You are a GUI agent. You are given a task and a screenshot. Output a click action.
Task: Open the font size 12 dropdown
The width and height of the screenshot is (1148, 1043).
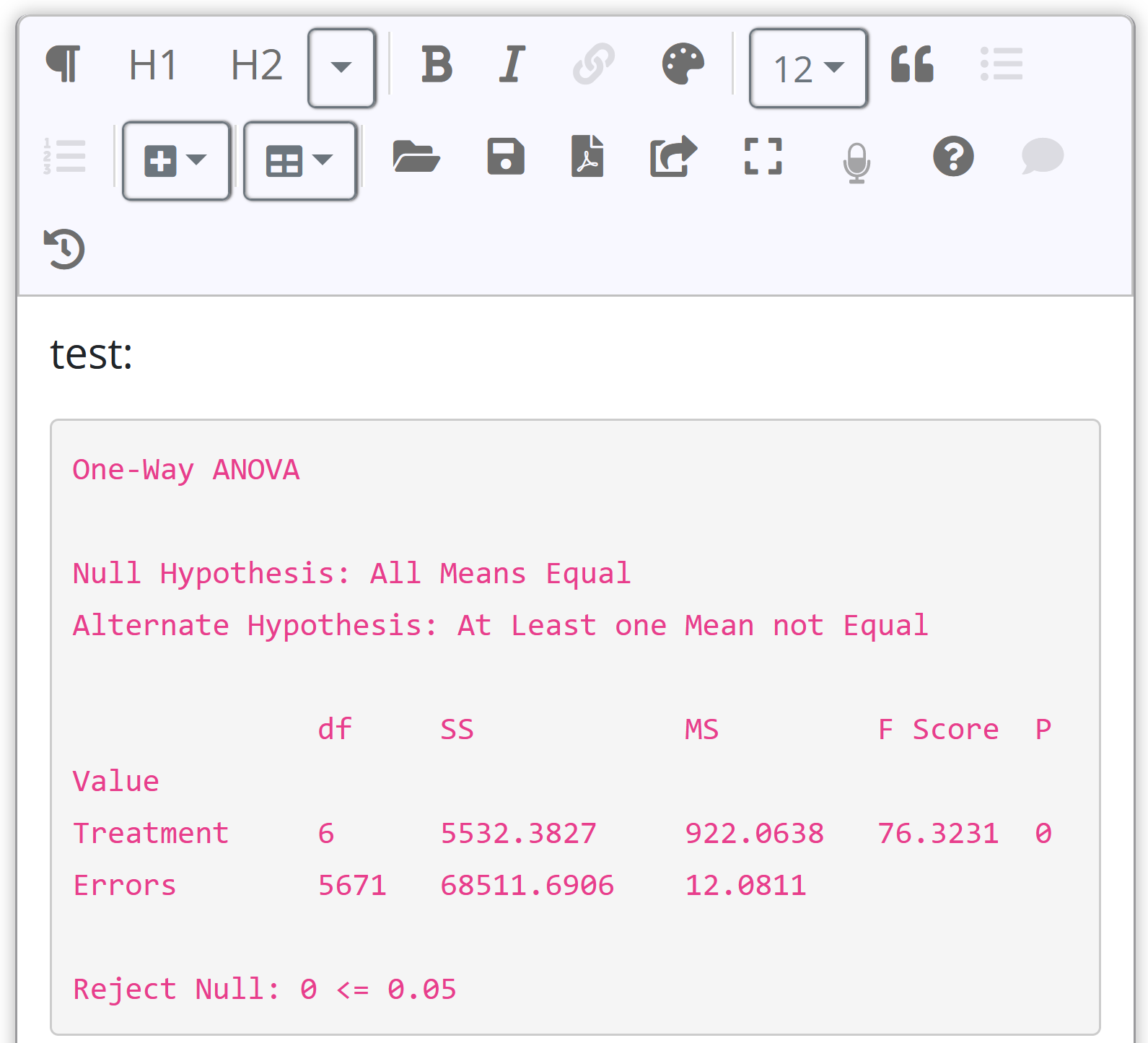[x=808, y=68]
